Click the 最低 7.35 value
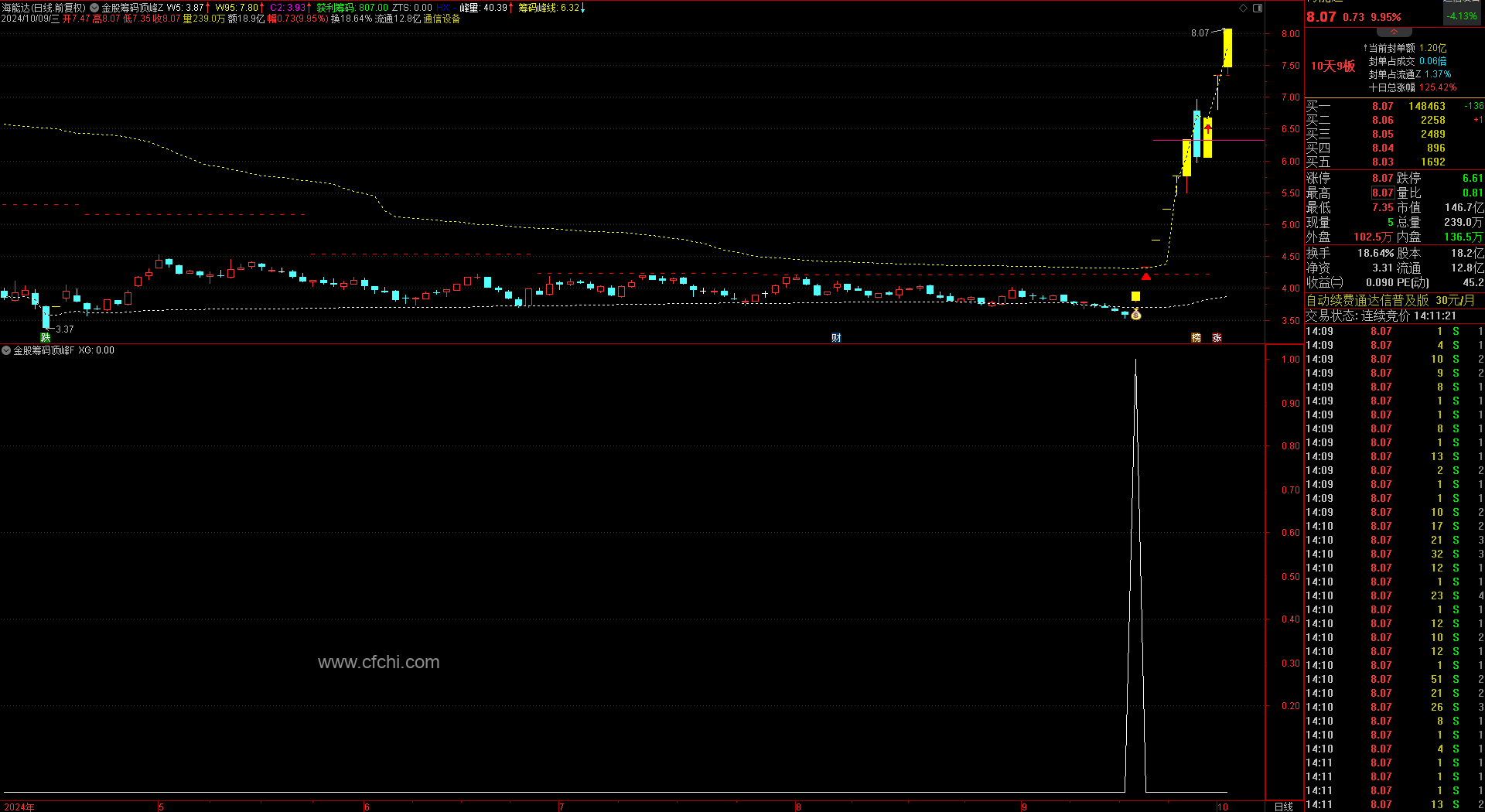Viewport: 1485px width, 812px height. (x=1382, y=207)
